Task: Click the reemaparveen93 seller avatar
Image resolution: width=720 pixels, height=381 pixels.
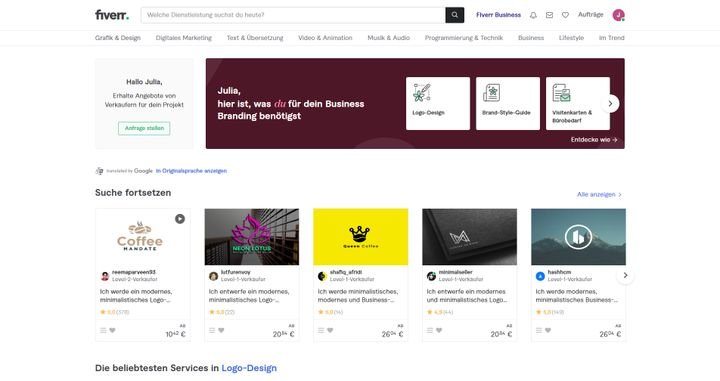Action: 105,276
